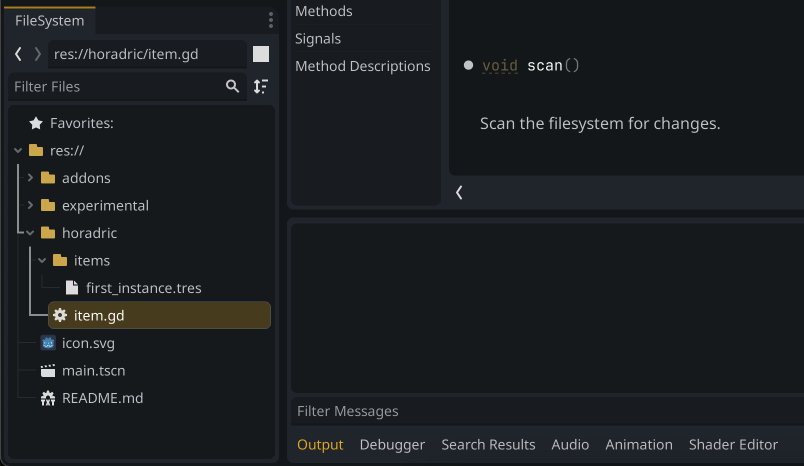Jump to Method Descriptions section

(x=363, y=66)
